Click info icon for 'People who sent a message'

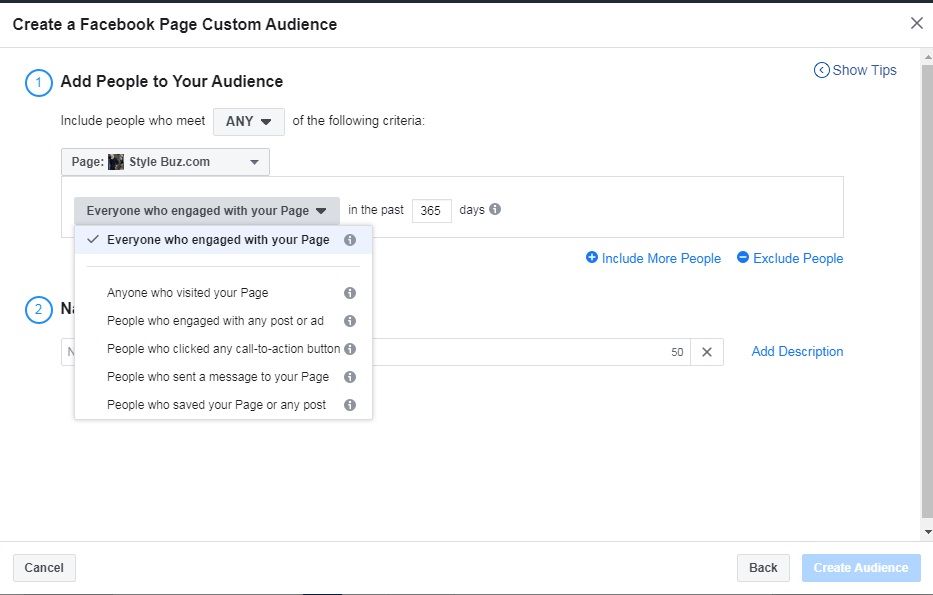click(x=350, y=377)
